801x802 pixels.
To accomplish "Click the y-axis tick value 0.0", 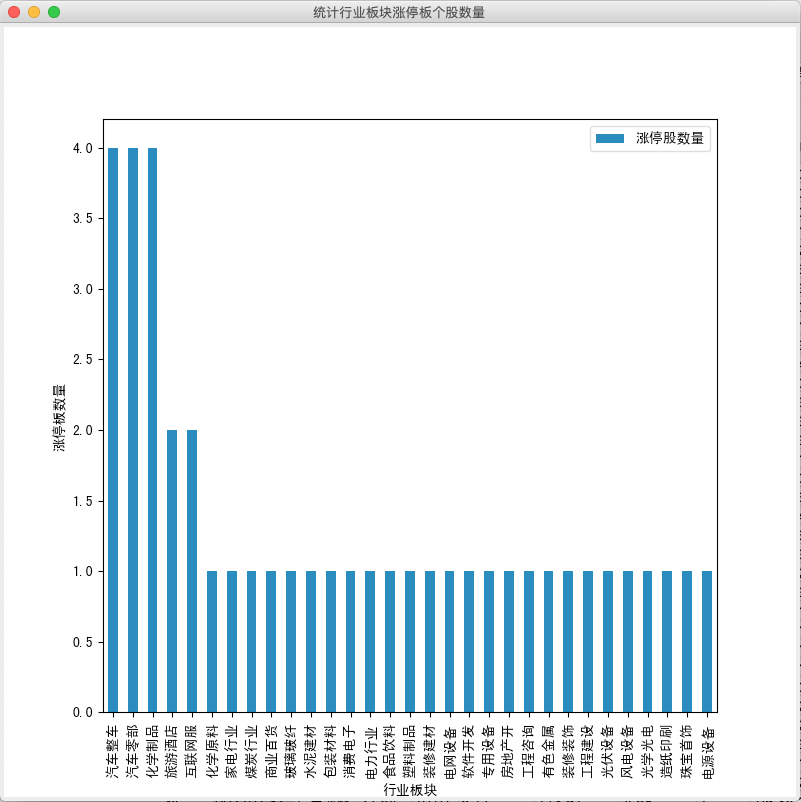I will click(x=83, y=712).
